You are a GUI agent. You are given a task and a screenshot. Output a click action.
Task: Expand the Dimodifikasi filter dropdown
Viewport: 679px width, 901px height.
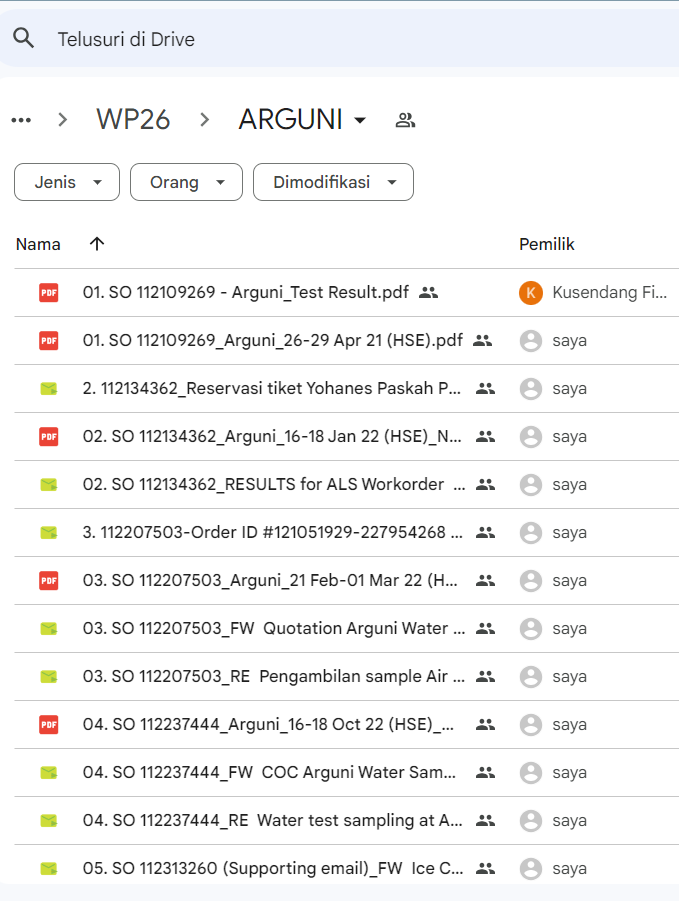(x=333, y=182)
